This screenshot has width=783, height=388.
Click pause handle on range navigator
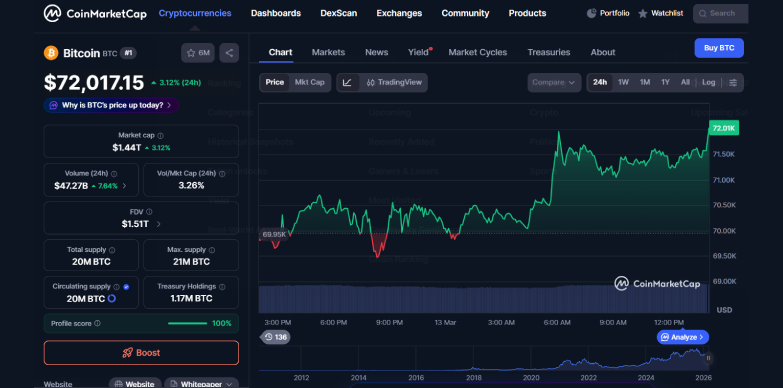[708, 358]
